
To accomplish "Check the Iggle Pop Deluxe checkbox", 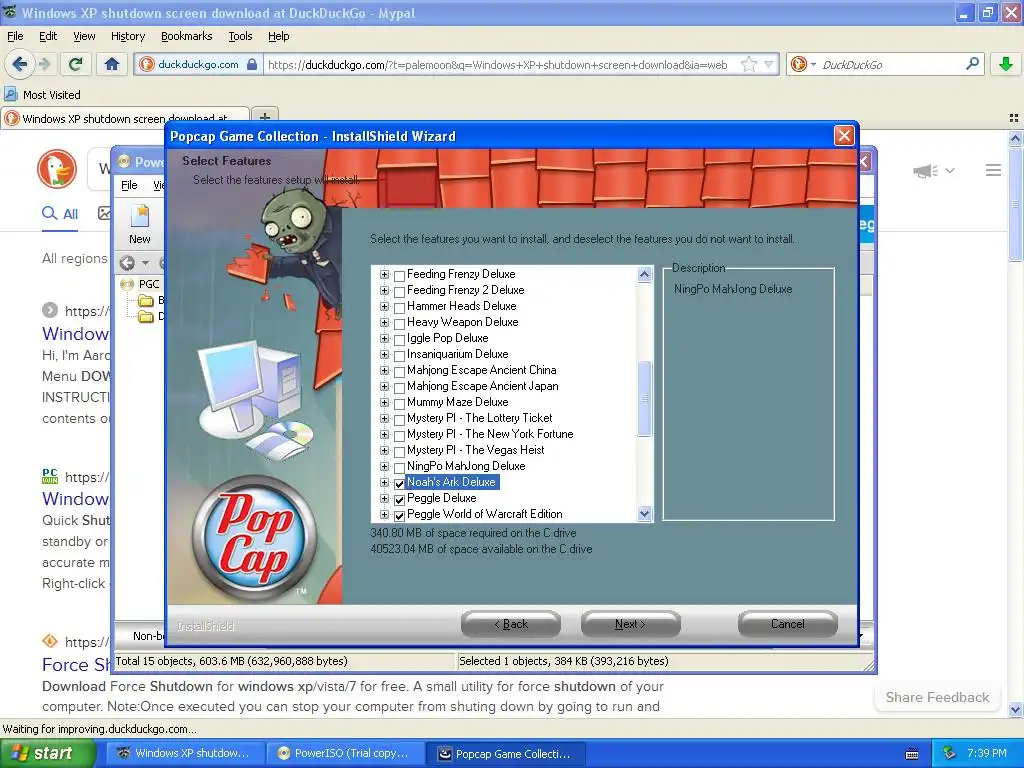I will (400, 339).
